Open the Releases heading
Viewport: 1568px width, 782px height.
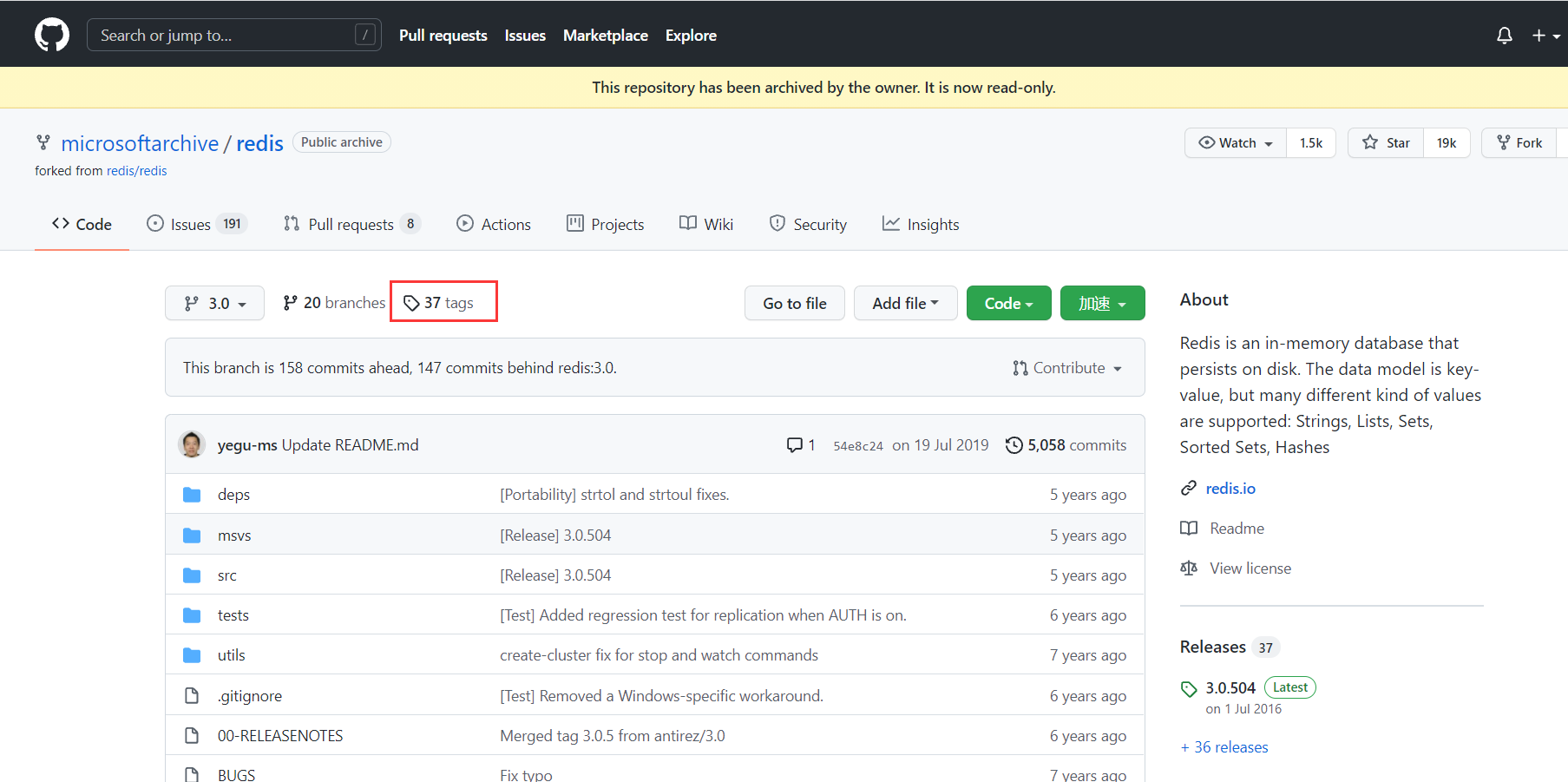point(1213,647)
